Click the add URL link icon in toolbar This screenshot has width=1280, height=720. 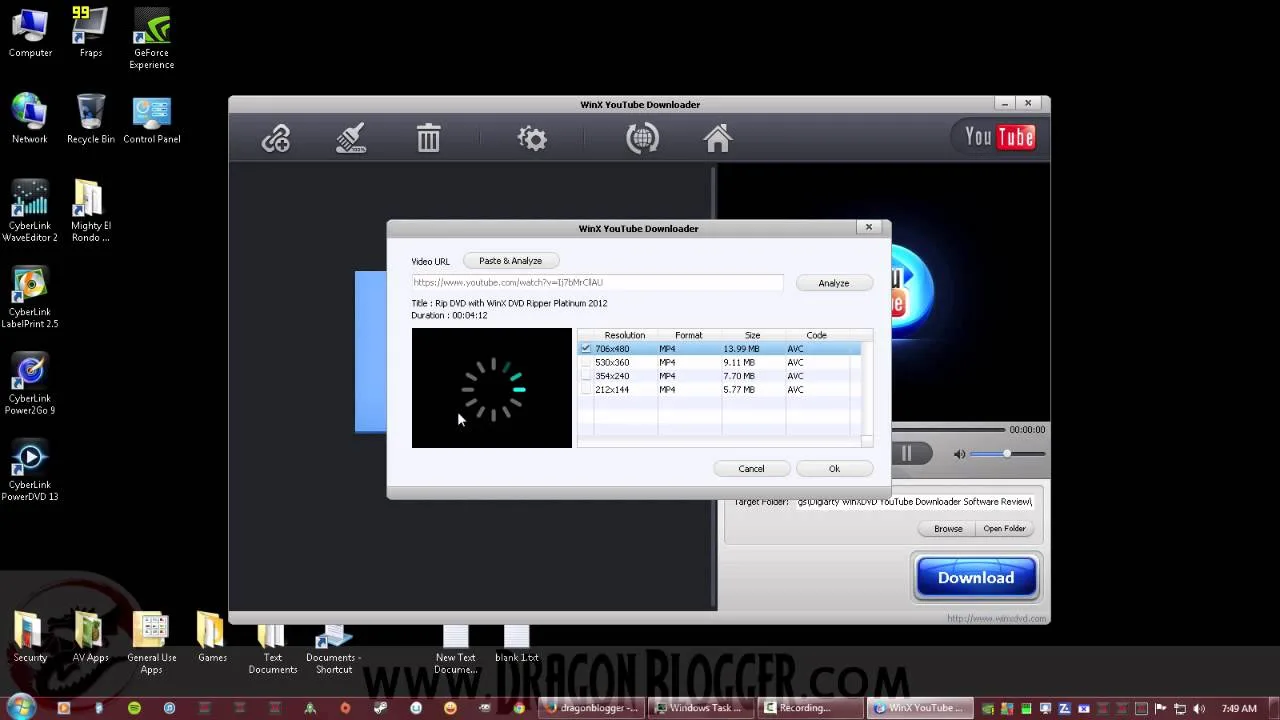276,138
